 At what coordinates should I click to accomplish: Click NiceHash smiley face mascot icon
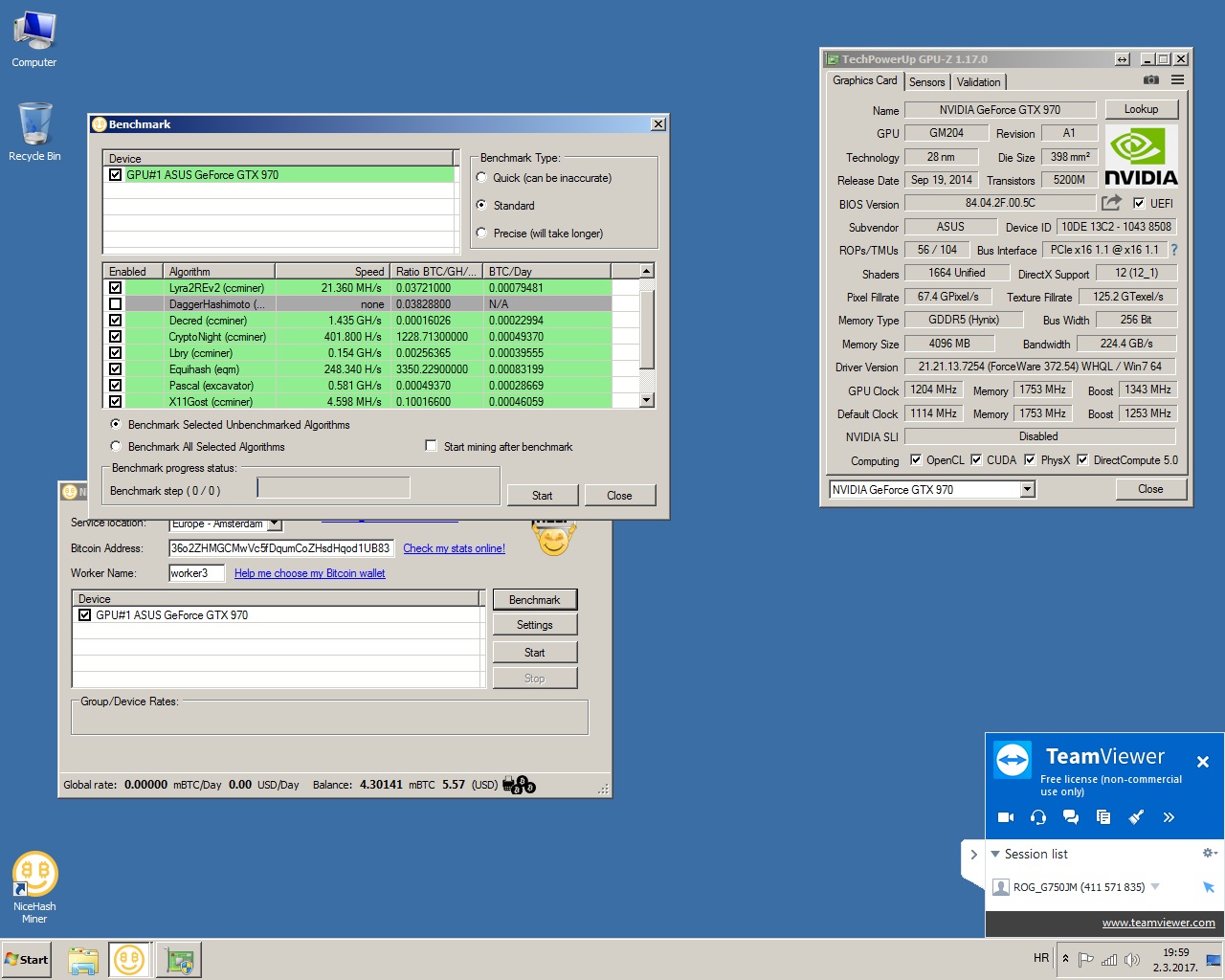[x=552, y=540]
